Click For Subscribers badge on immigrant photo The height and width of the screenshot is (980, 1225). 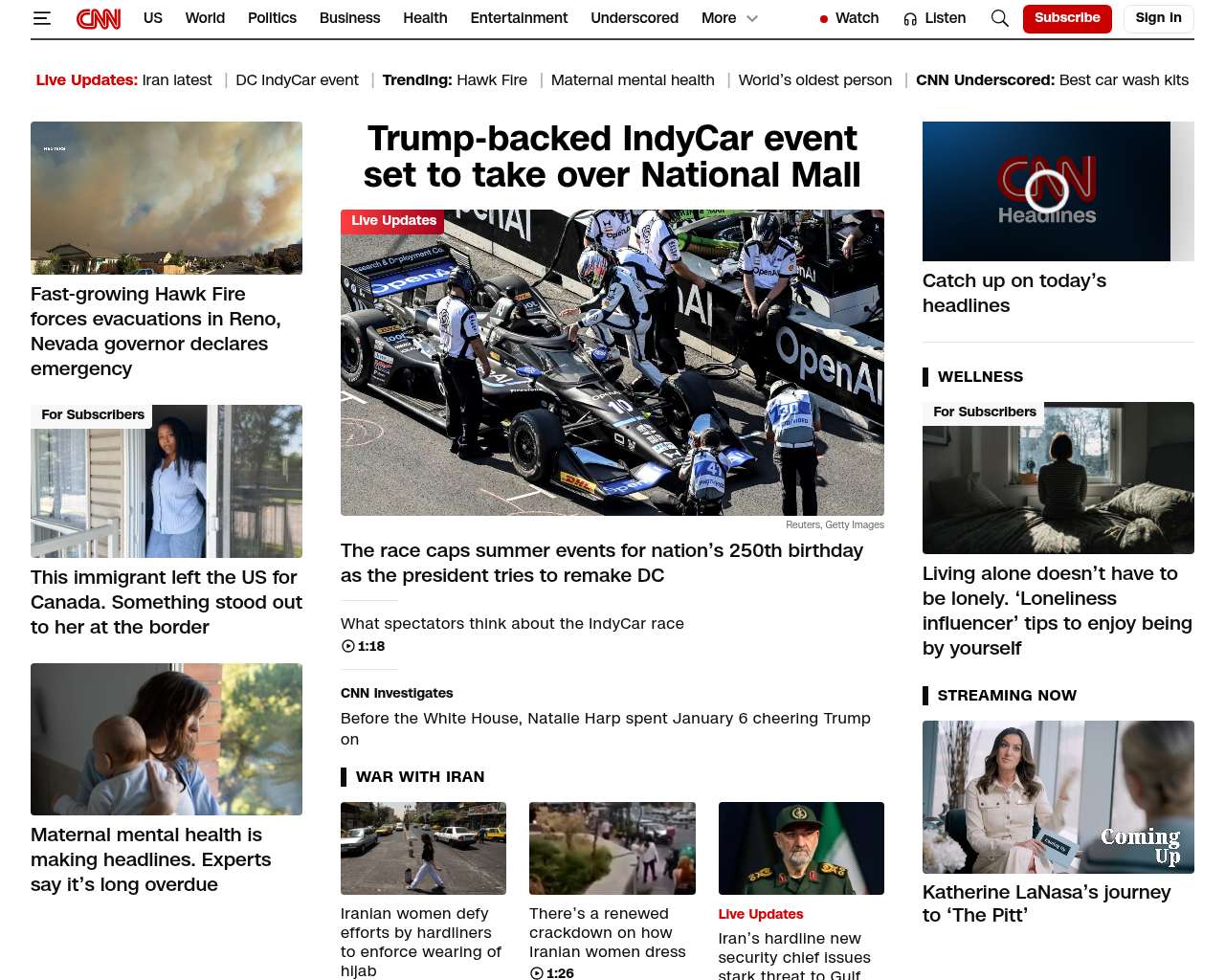[93, 415]
